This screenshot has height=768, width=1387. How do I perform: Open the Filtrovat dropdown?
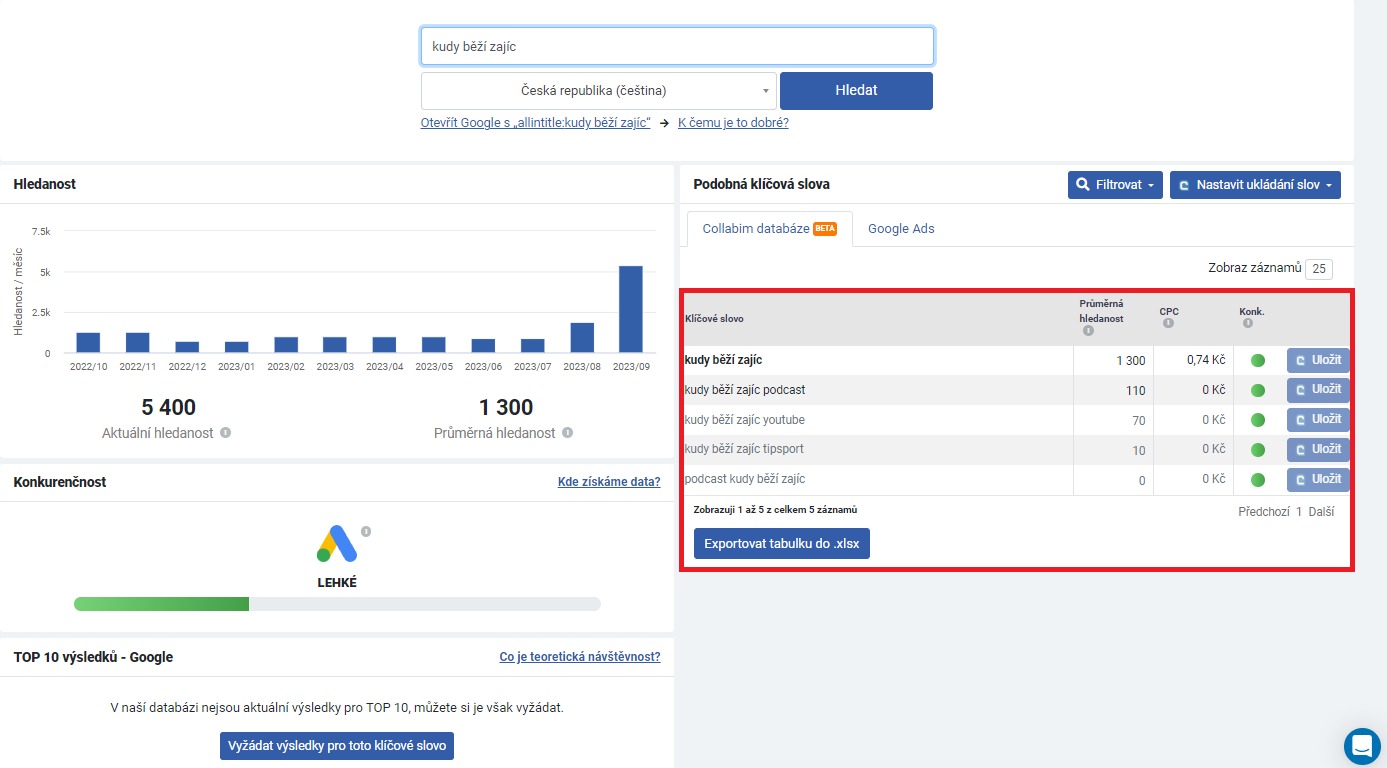click(x=1115, y=185)
